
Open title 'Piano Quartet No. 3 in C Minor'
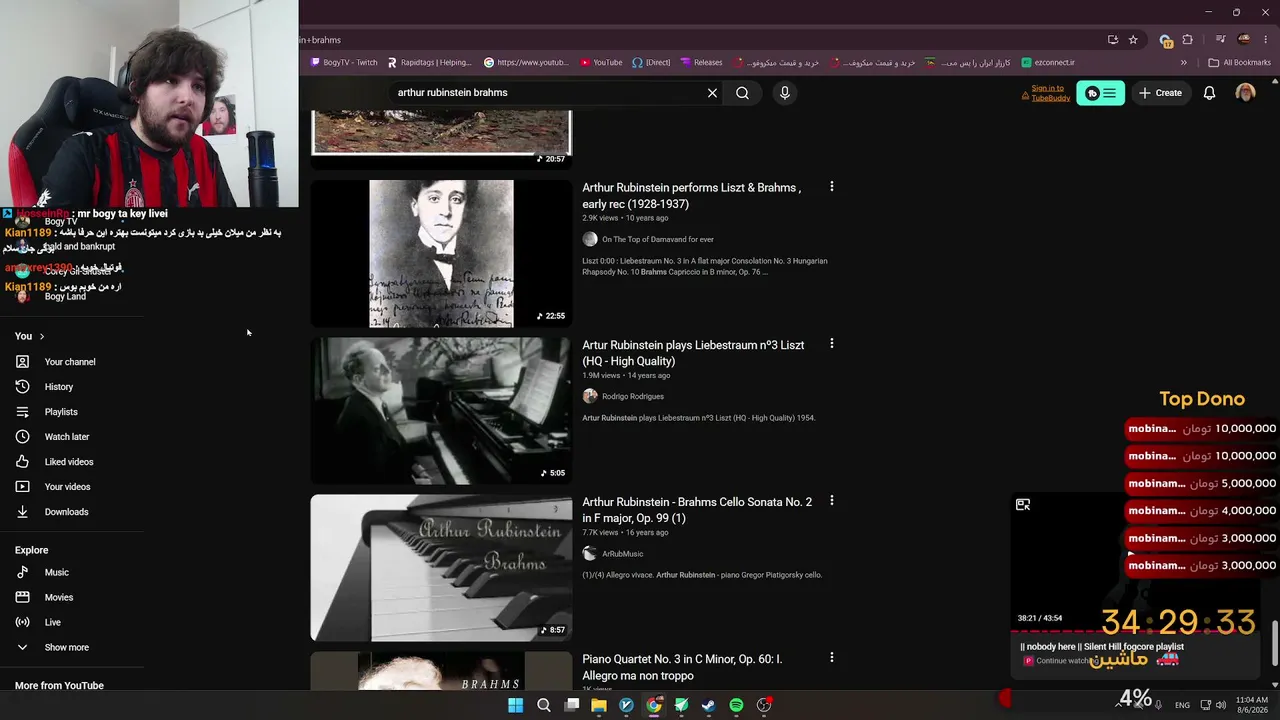tap(682, 667)
